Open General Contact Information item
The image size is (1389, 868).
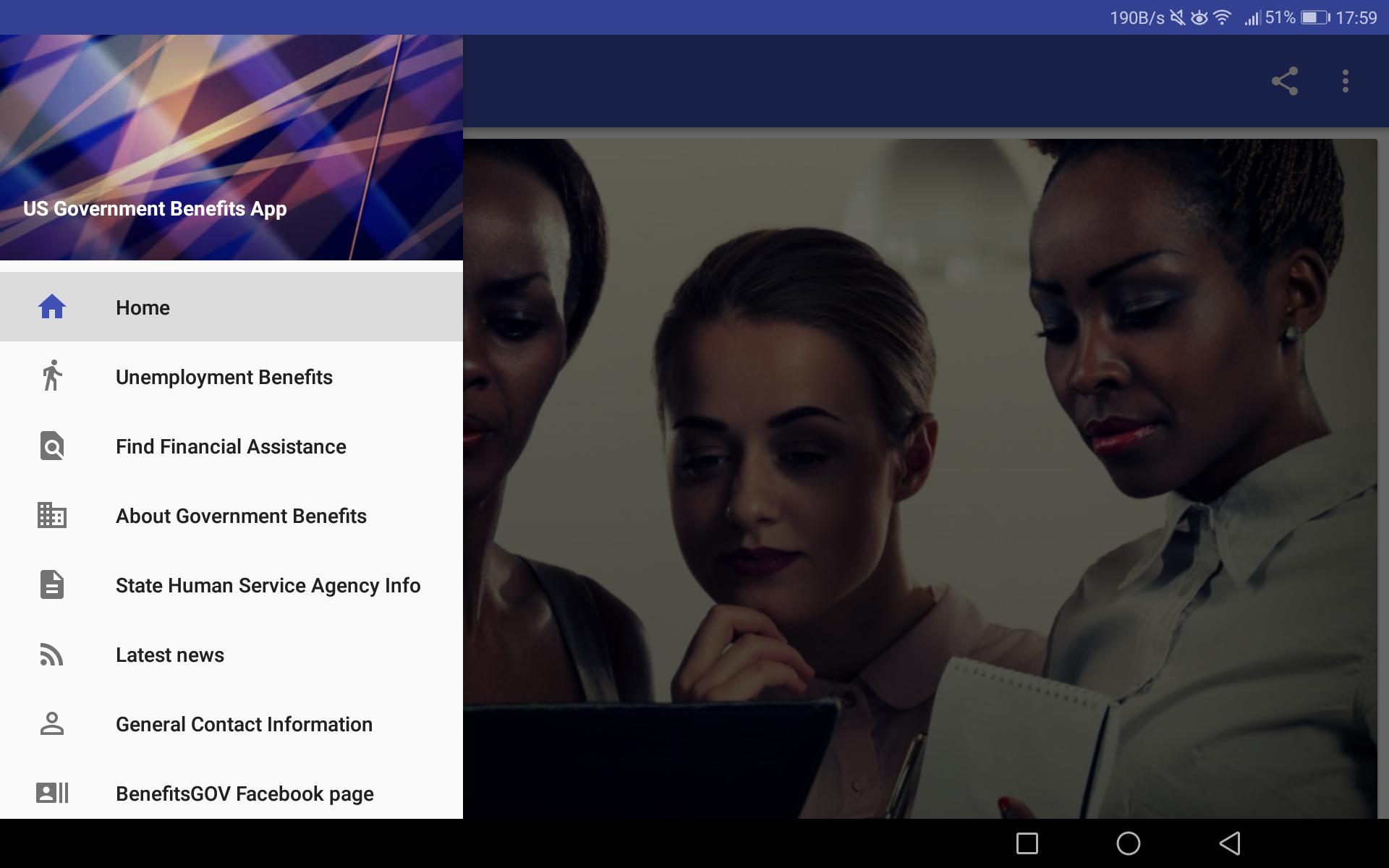tap(231, 723)
